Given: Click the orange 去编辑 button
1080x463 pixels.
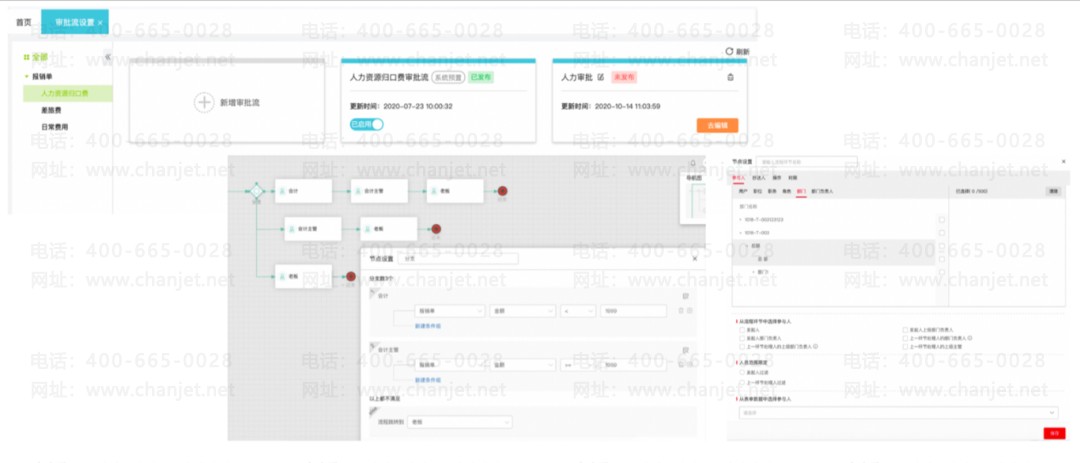Looking at the screenshot, I should coord(717,125).
